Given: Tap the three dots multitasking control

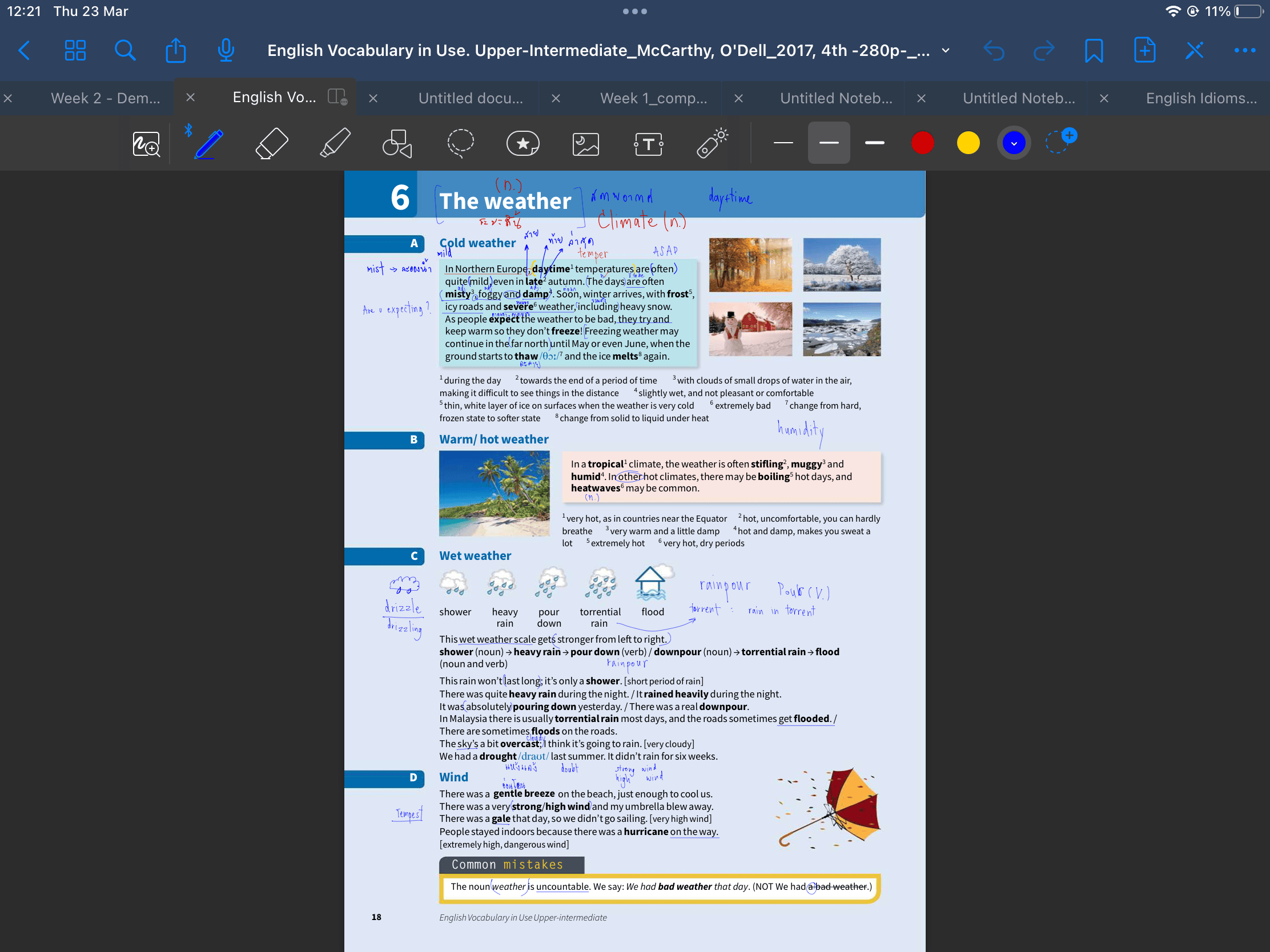Looking at the screenshot, I should pyautogui.click(x=634, y=11).
